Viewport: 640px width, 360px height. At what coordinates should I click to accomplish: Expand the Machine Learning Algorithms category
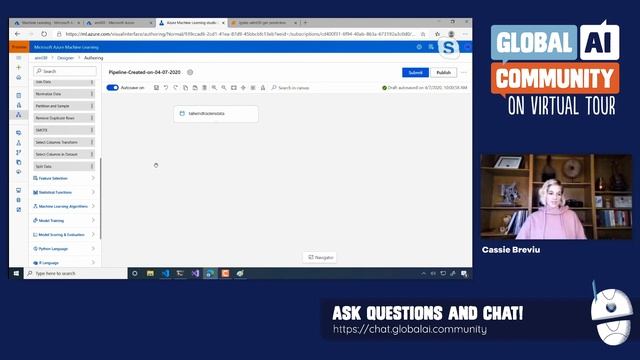pyautogui.click(x=64, y=207)
